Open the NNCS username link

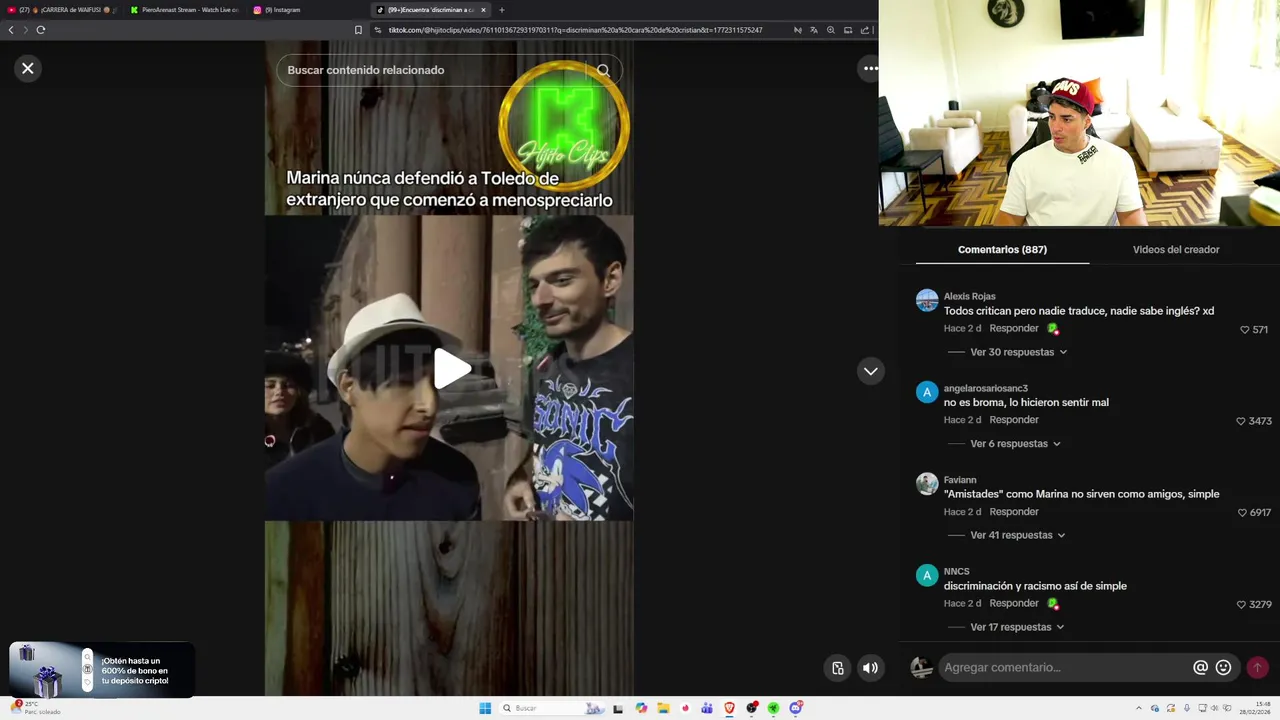point(957,571)
